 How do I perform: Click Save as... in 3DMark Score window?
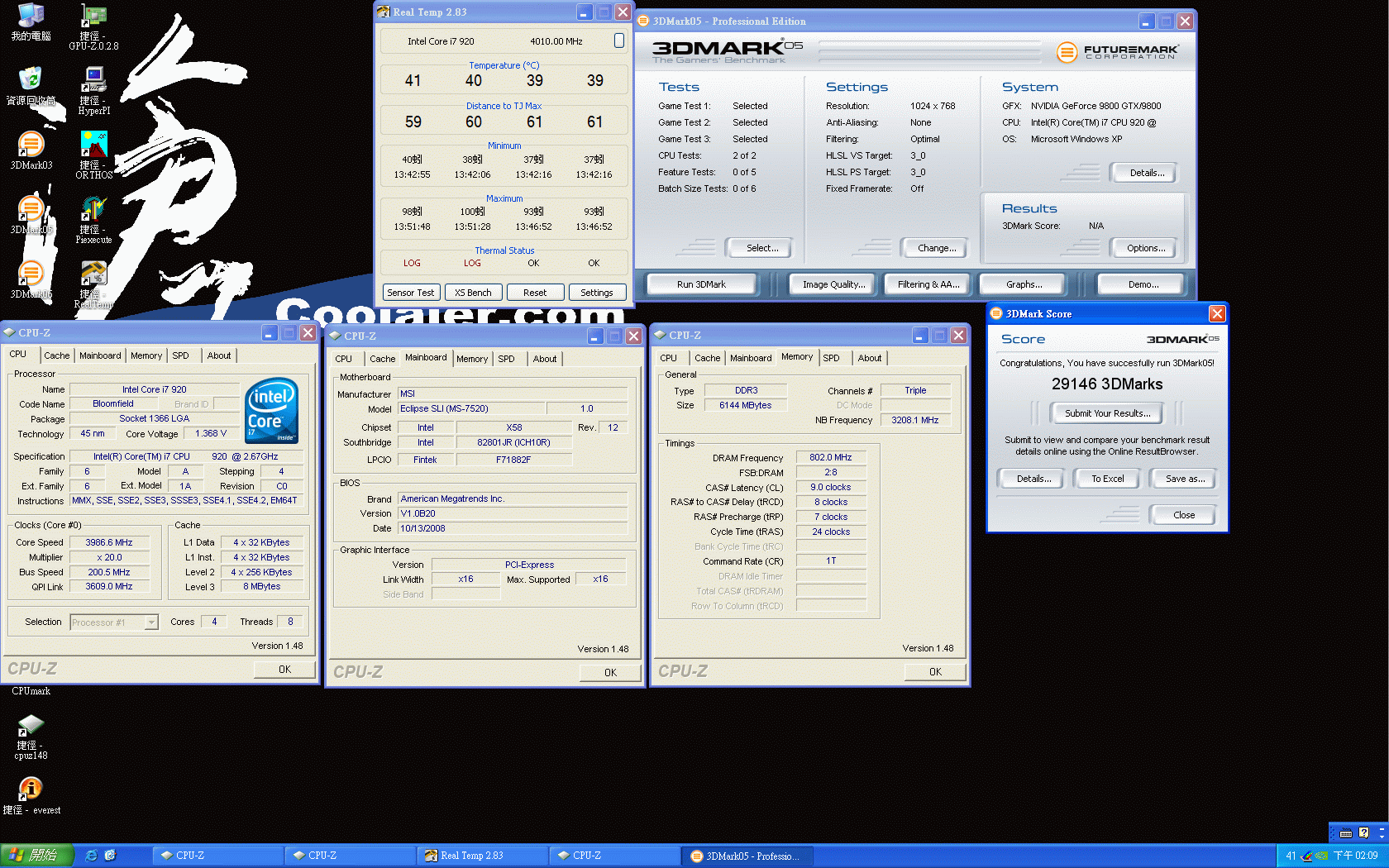(x=1185, y=479)
